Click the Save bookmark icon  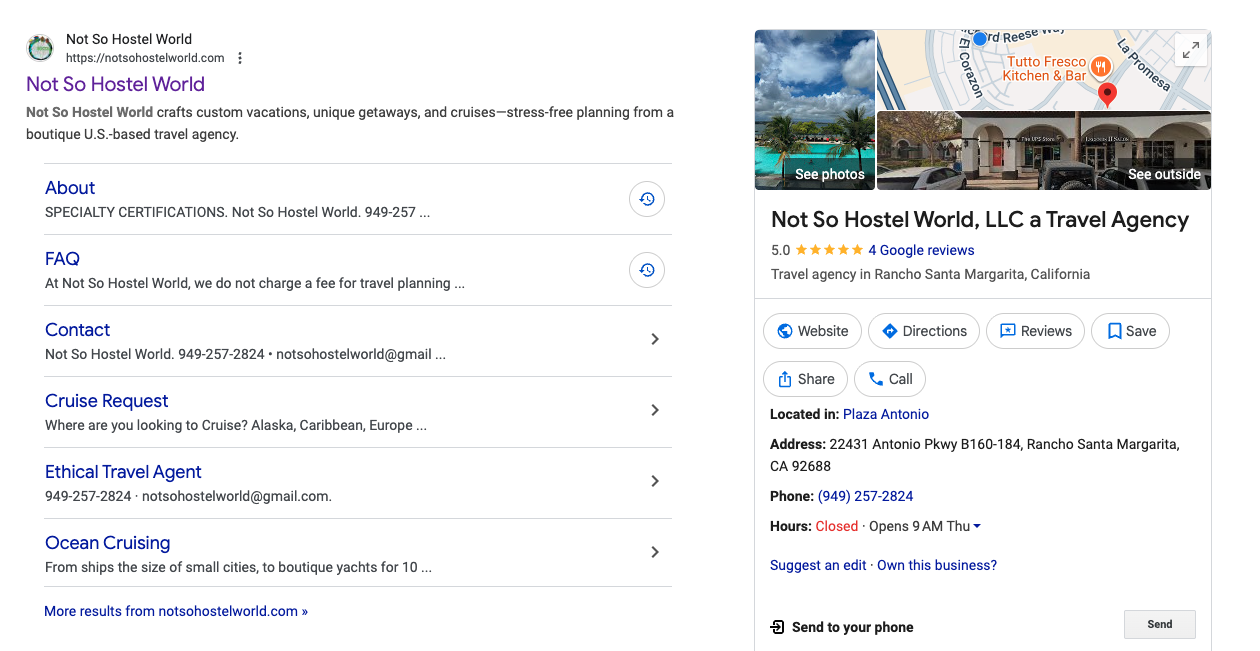[1114, 331]
